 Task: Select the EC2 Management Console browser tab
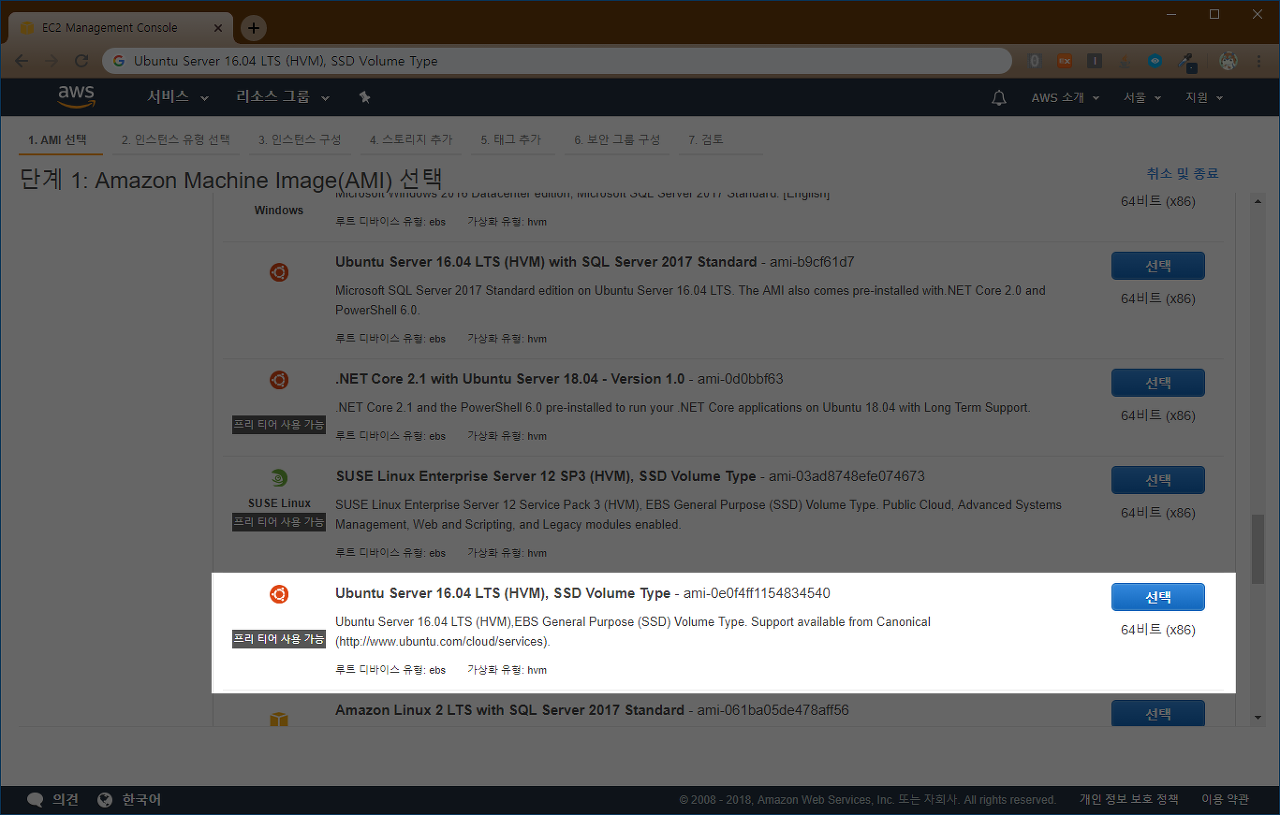point(120,28)
